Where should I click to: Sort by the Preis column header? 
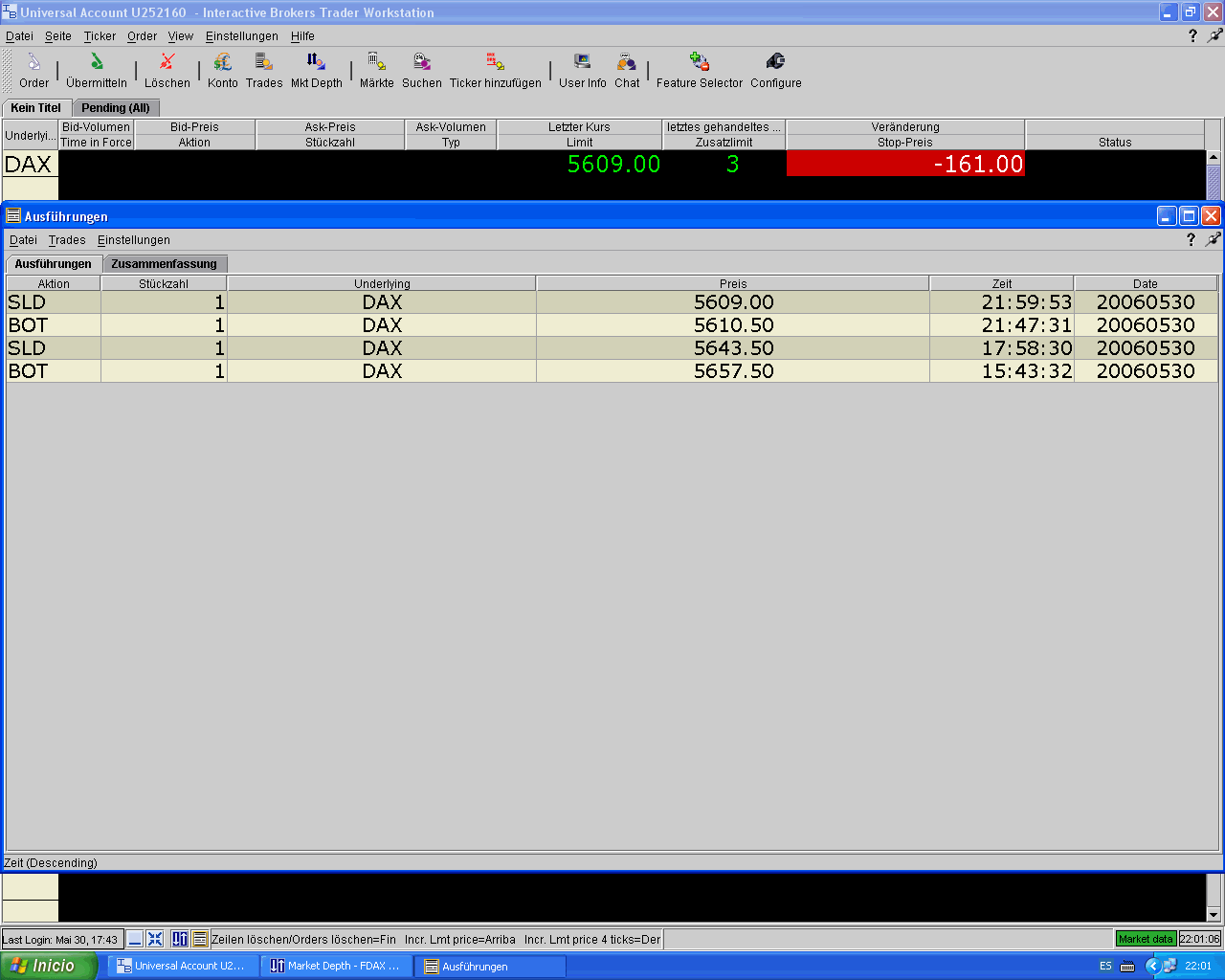tap(733, 283)
